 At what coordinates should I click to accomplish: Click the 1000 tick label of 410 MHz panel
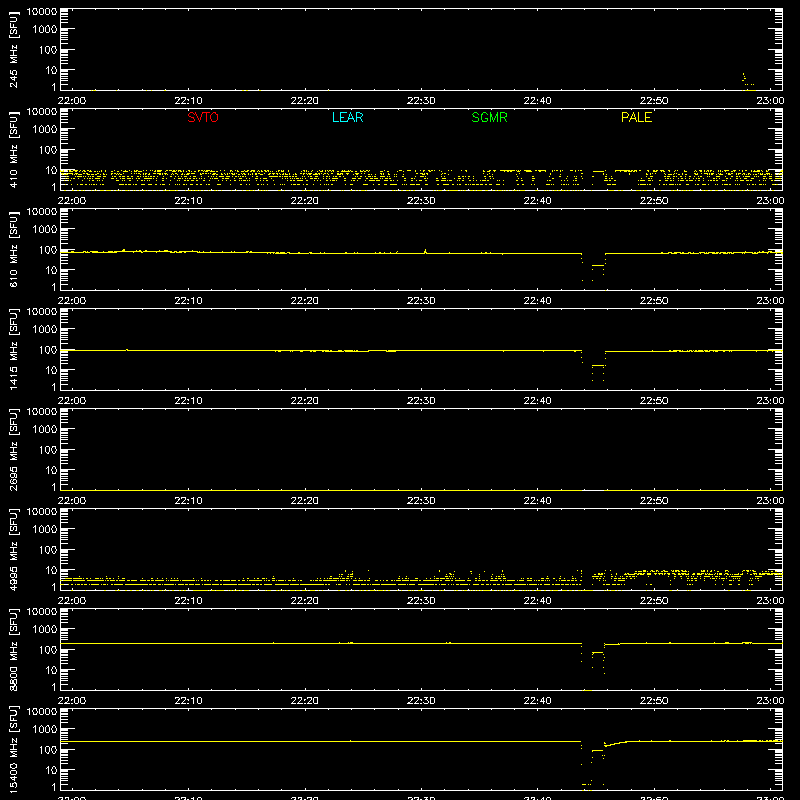(45, 130)
